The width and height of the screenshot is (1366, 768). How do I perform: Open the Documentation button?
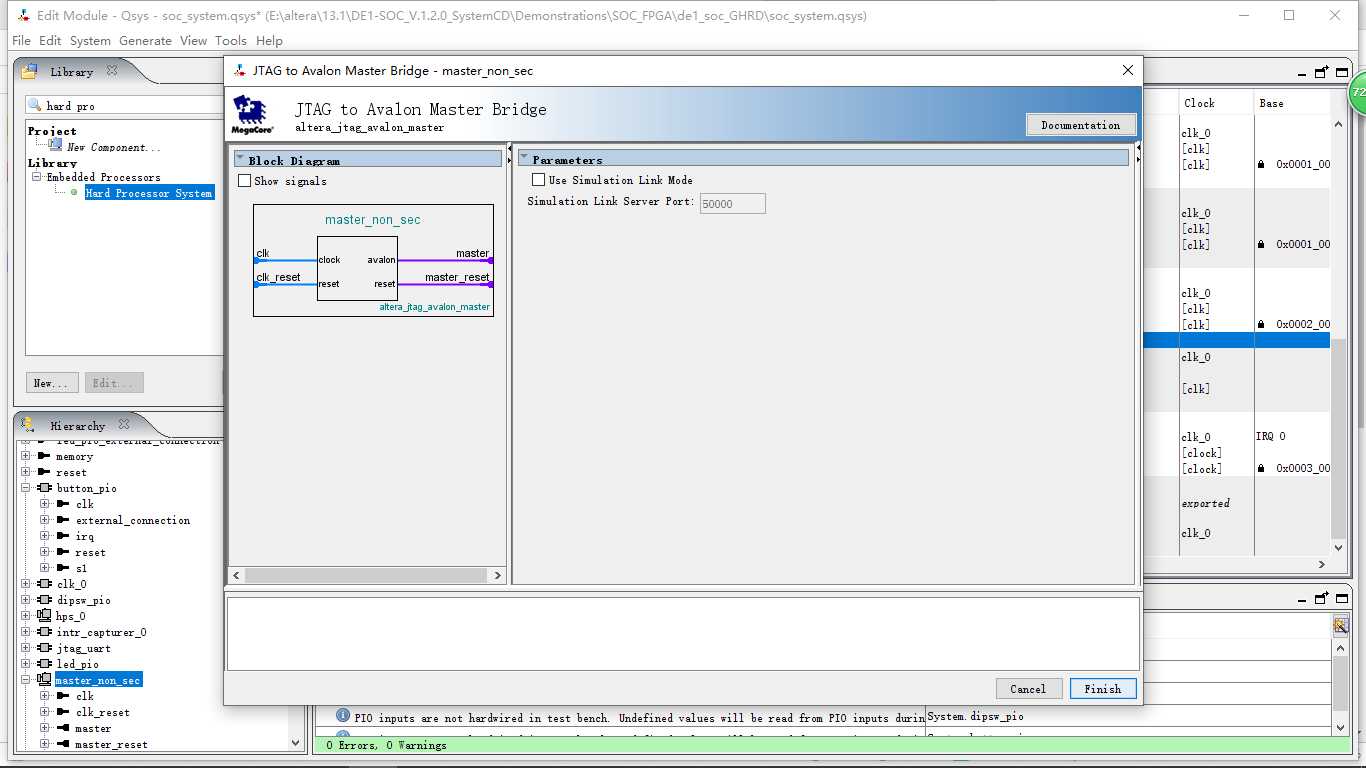(1081, 125)
